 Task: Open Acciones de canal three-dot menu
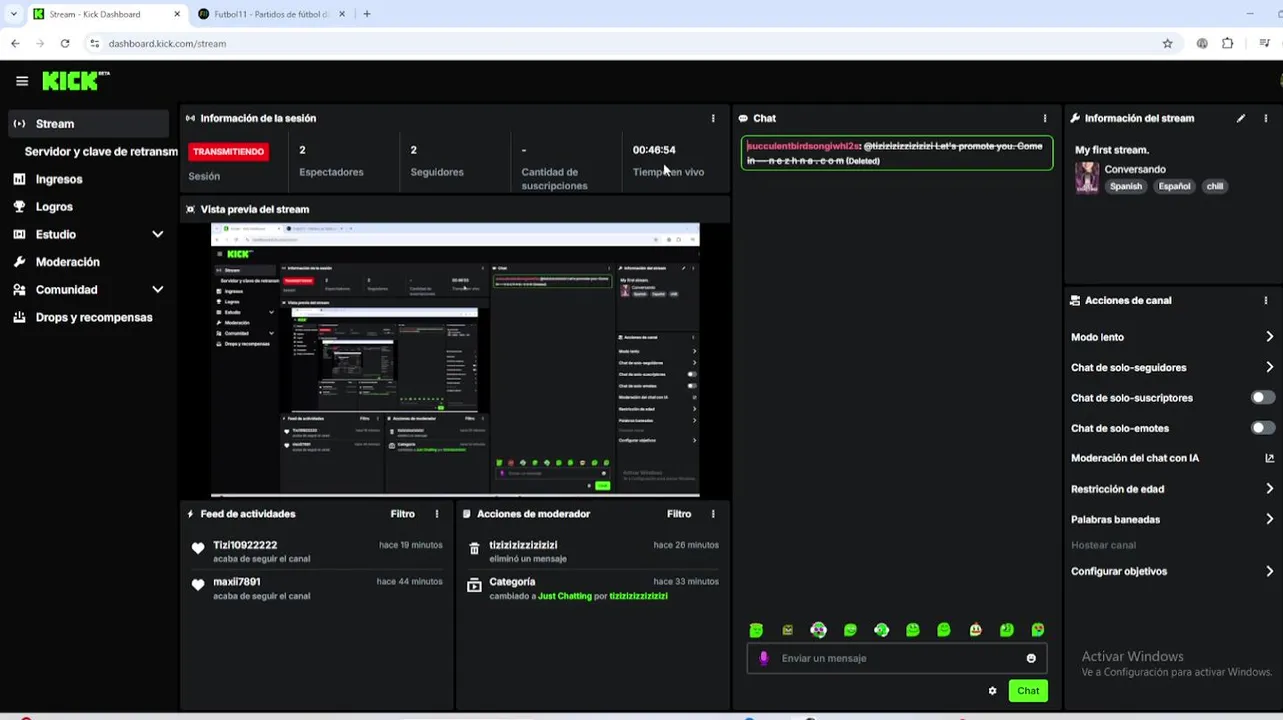click(x=1266, y=300)
